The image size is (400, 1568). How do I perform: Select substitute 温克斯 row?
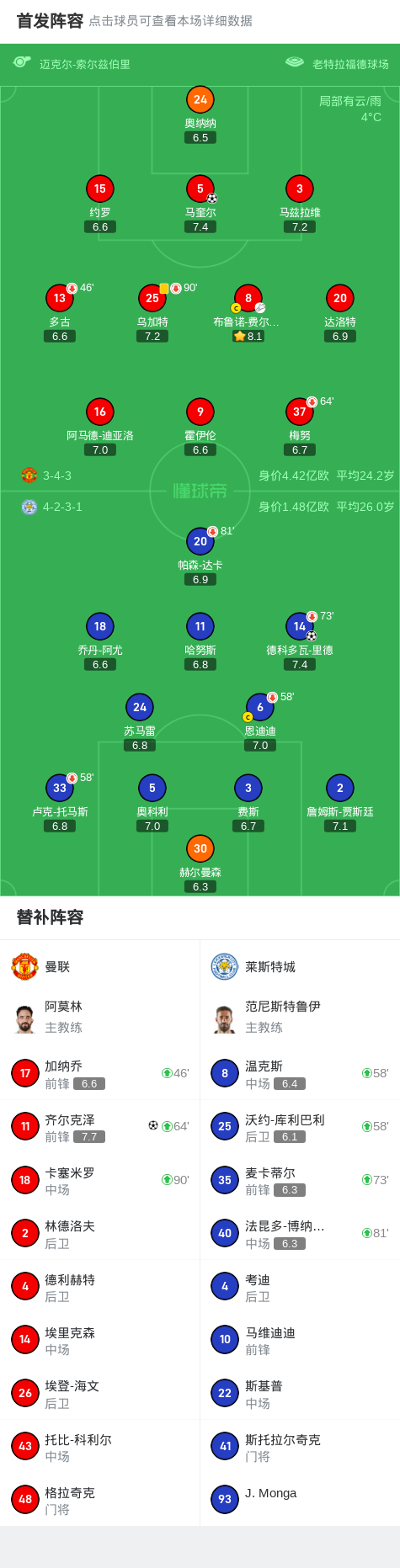(x=300, y=1073)
